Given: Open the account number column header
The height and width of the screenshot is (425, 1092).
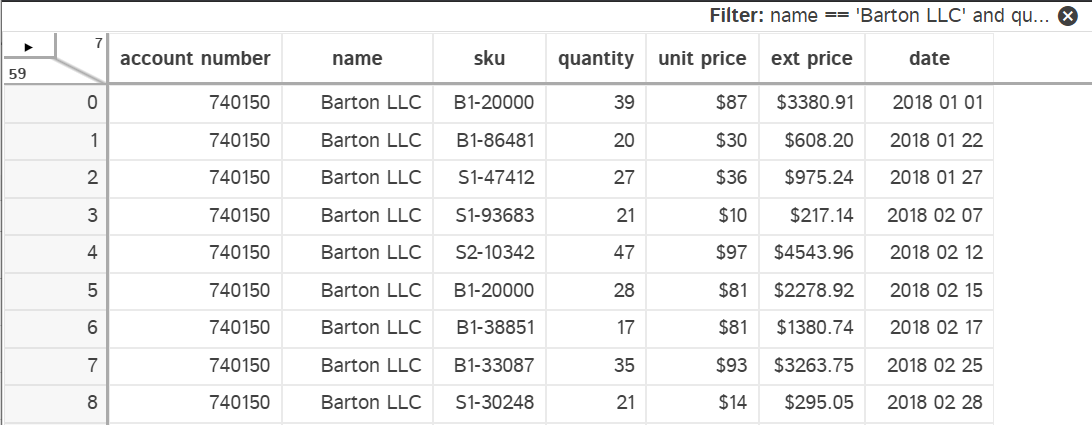Looking at the screenshot, I should pyautogui.click(x=195, y=59).
